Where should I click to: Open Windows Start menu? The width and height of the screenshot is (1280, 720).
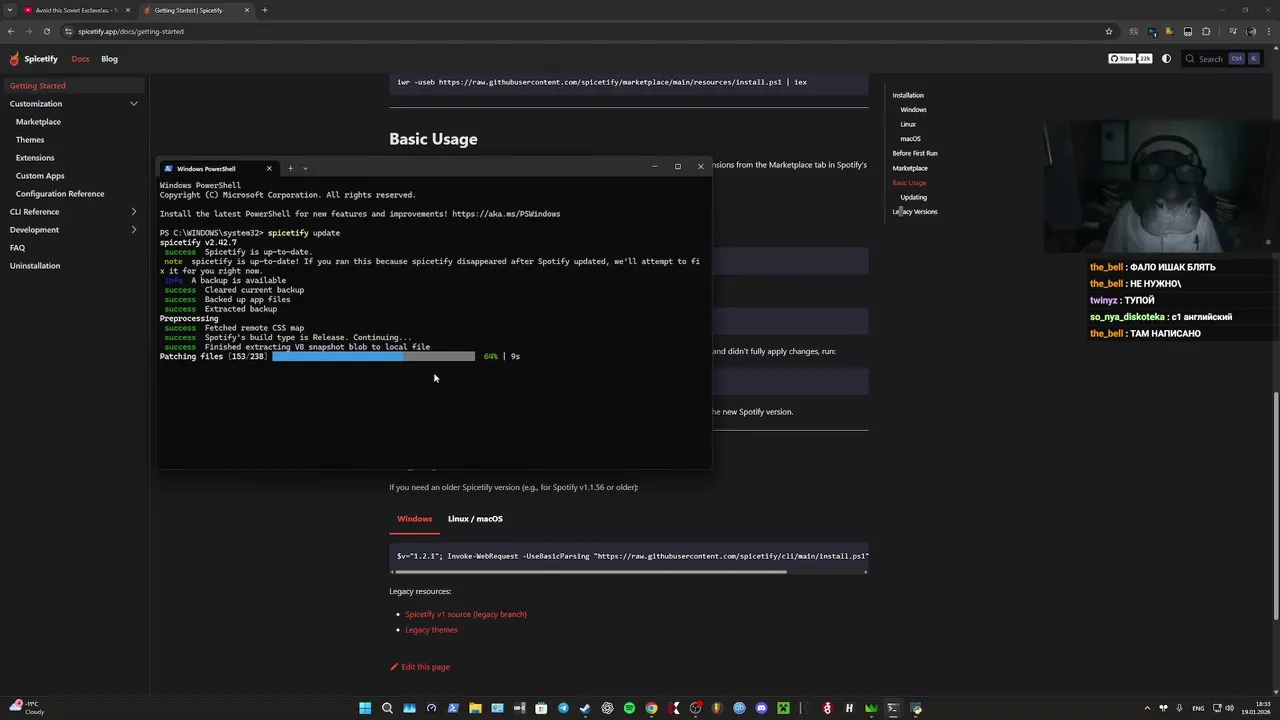point(365,708)
